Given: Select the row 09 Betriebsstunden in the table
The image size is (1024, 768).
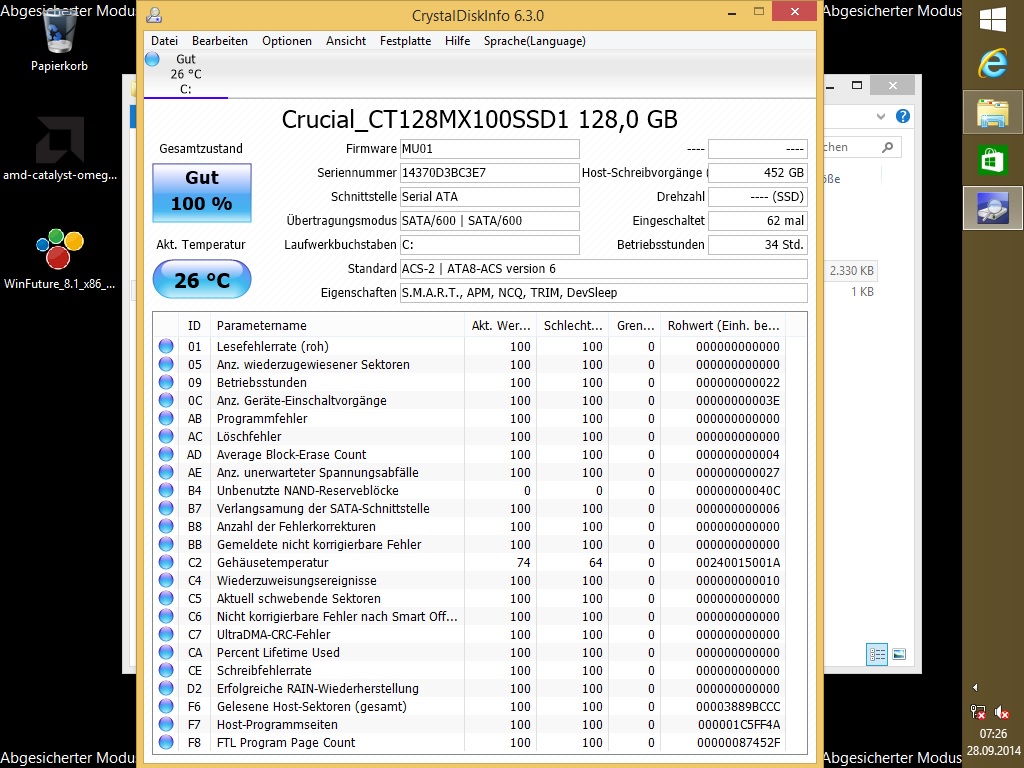Looking at the screenshot, I should pyautogui.click(x=469, y=383).
